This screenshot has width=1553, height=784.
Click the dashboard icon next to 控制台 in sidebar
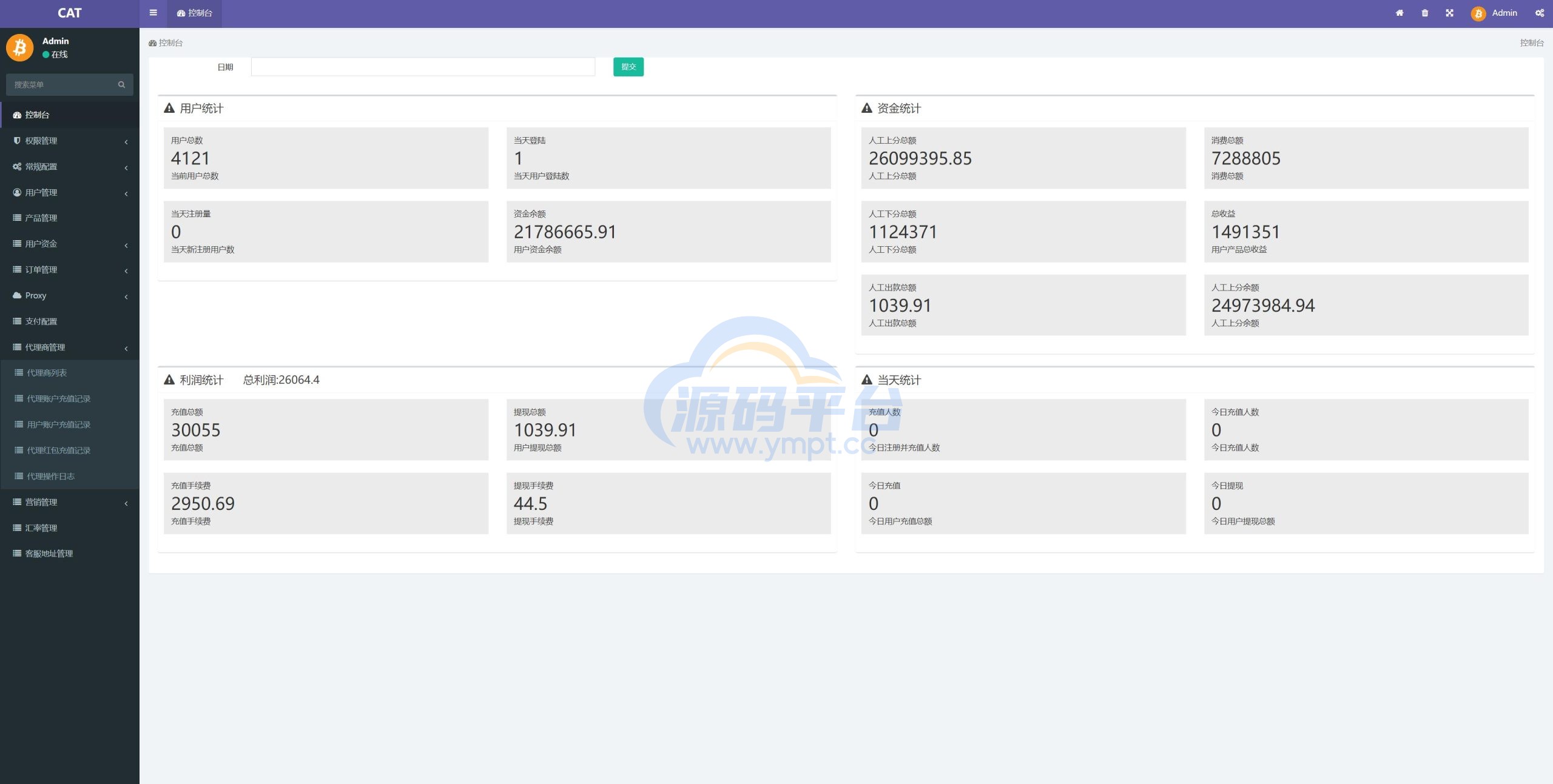[17, 115]
